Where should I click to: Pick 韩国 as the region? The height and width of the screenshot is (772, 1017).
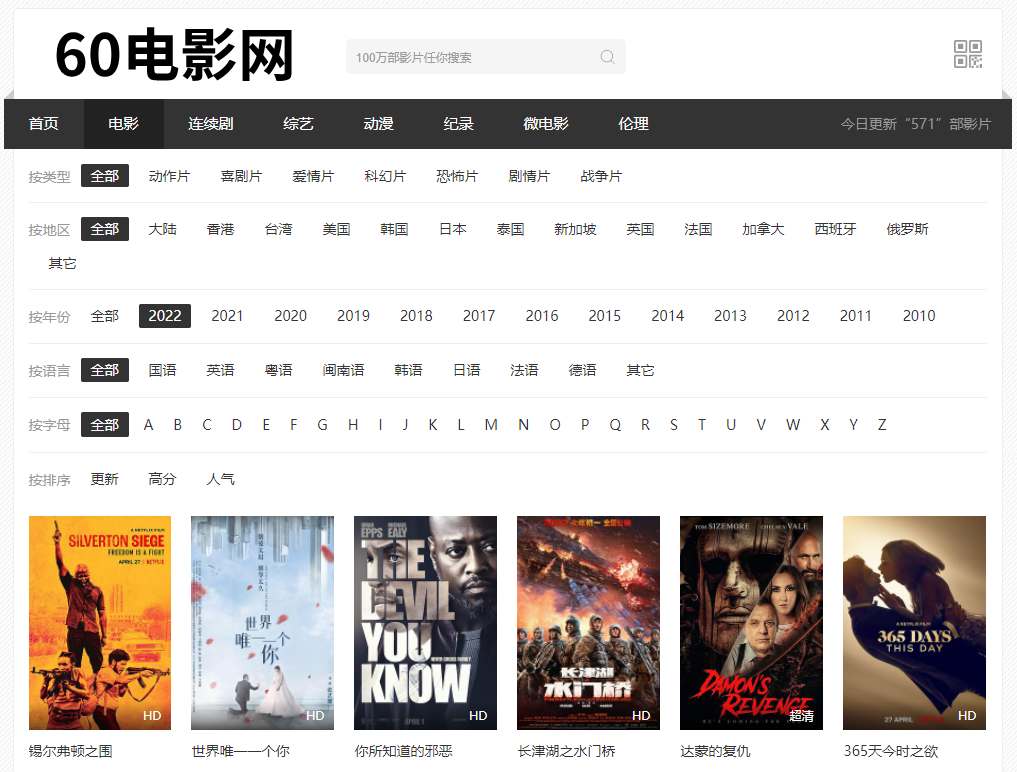point(394,229)
